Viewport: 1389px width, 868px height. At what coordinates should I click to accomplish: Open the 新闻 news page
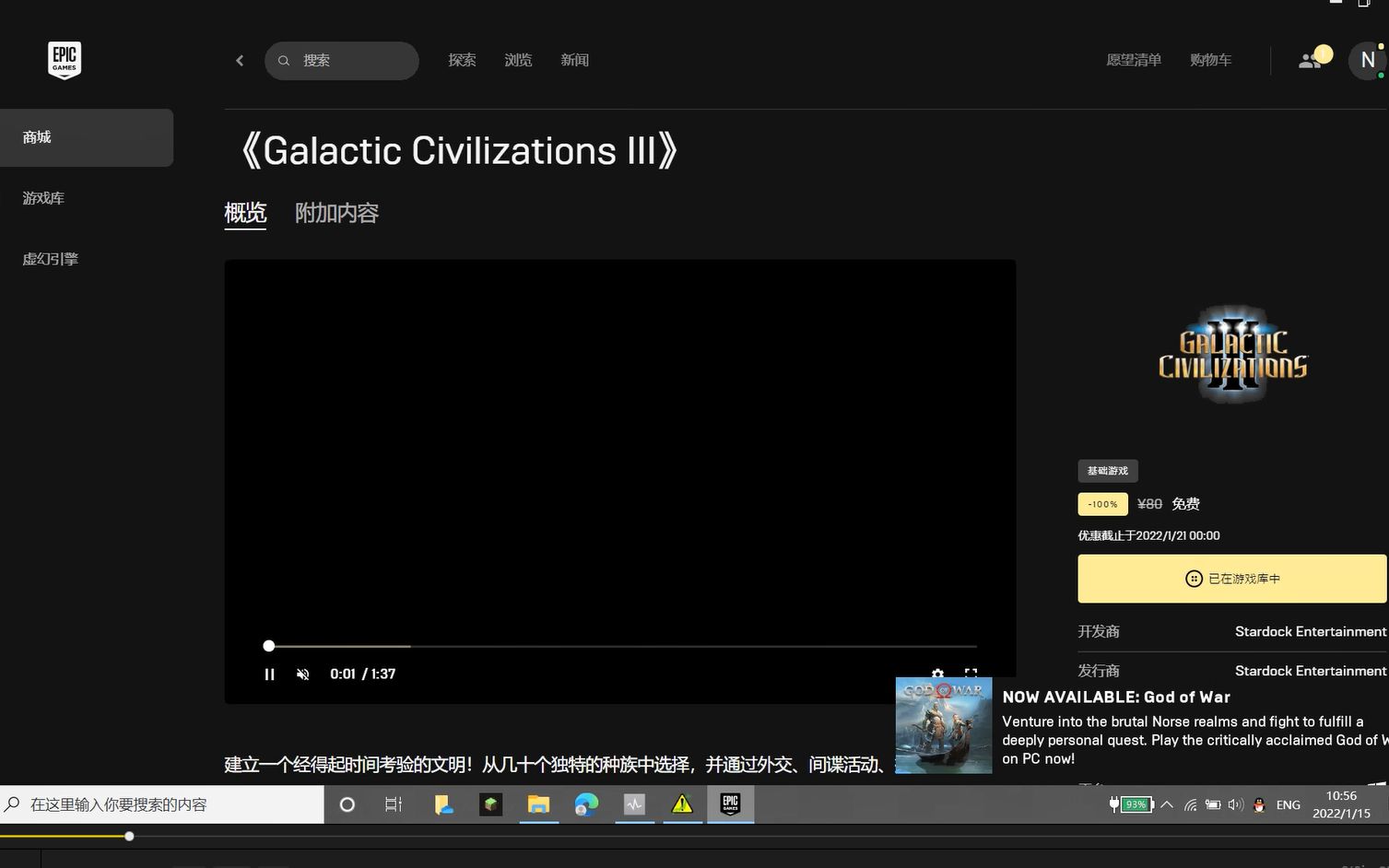coord(574,60)
